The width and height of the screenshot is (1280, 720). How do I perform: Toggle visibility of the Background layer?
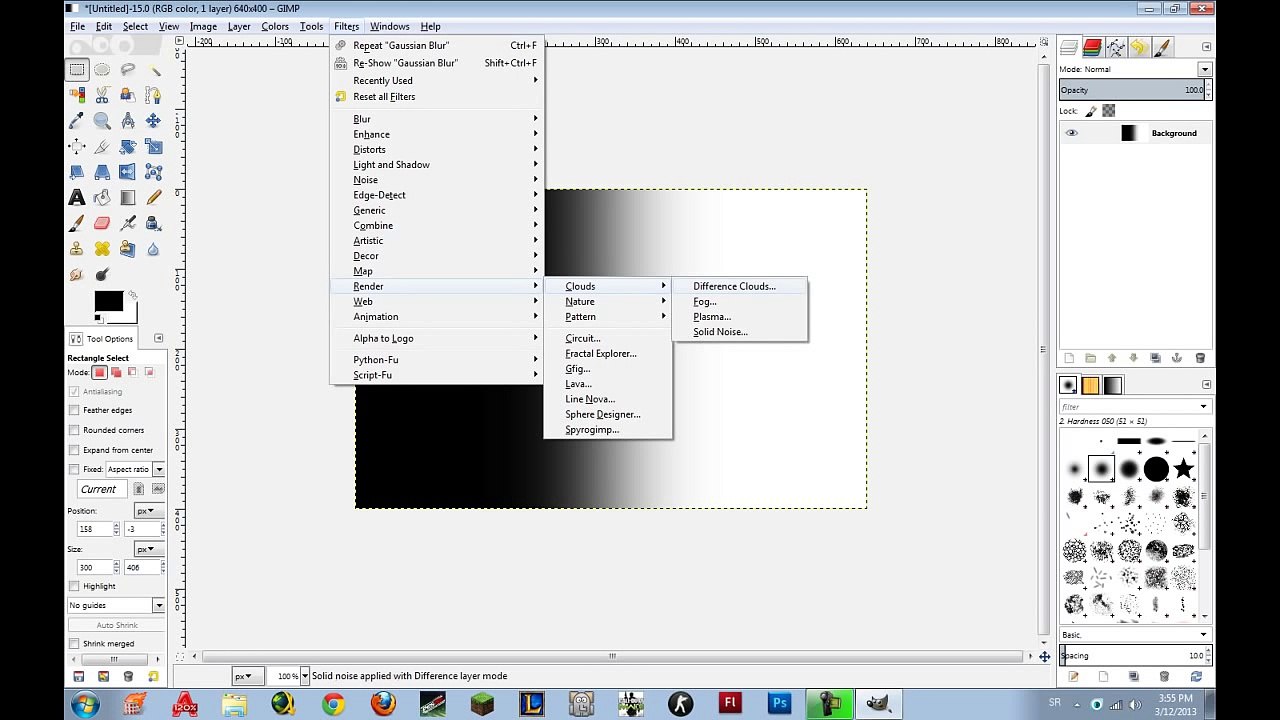click(1072, 133)
